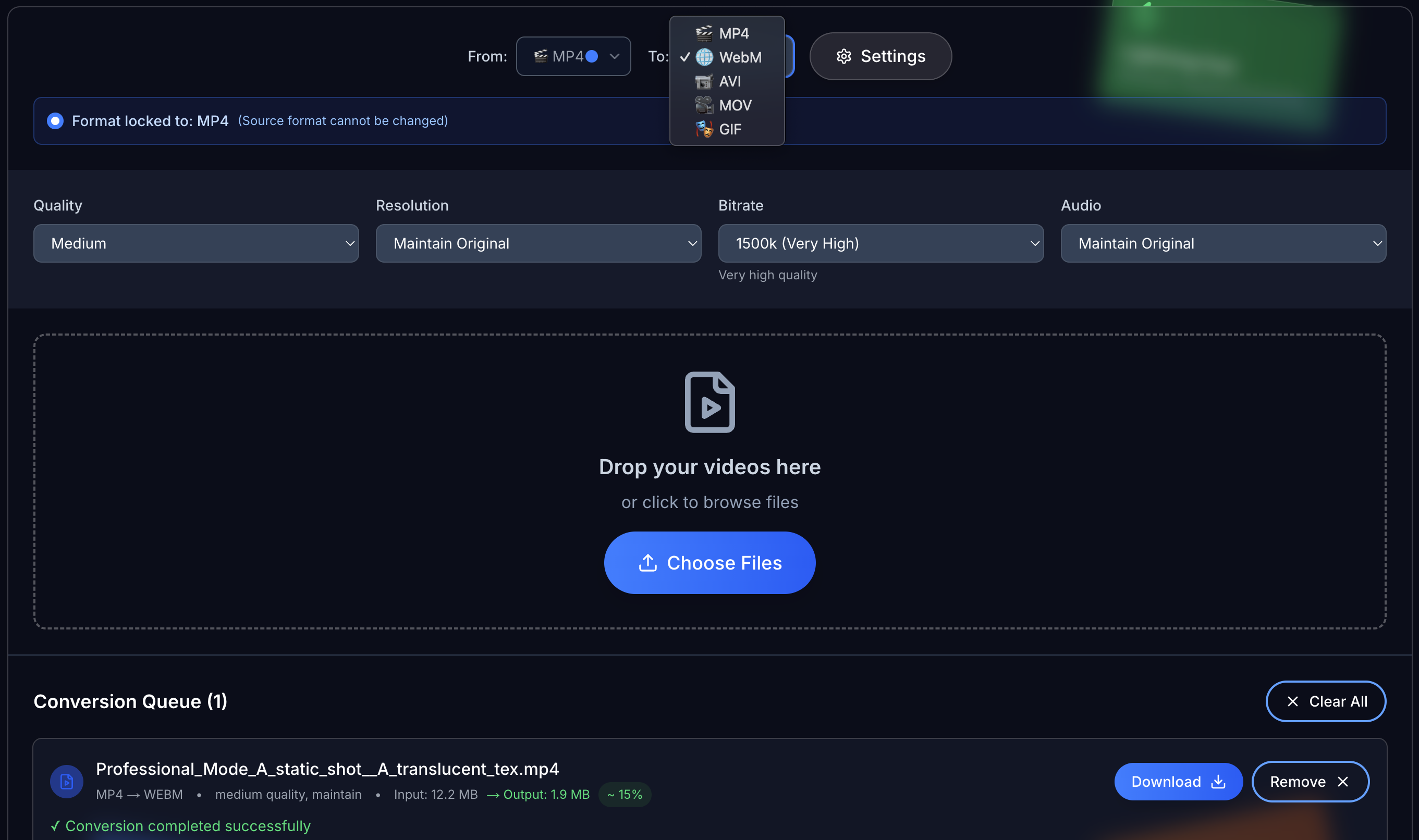Viewport: 1419px width, 840px height.
Task: Click the video file icon in drop zone
Action: pos(709,402)
